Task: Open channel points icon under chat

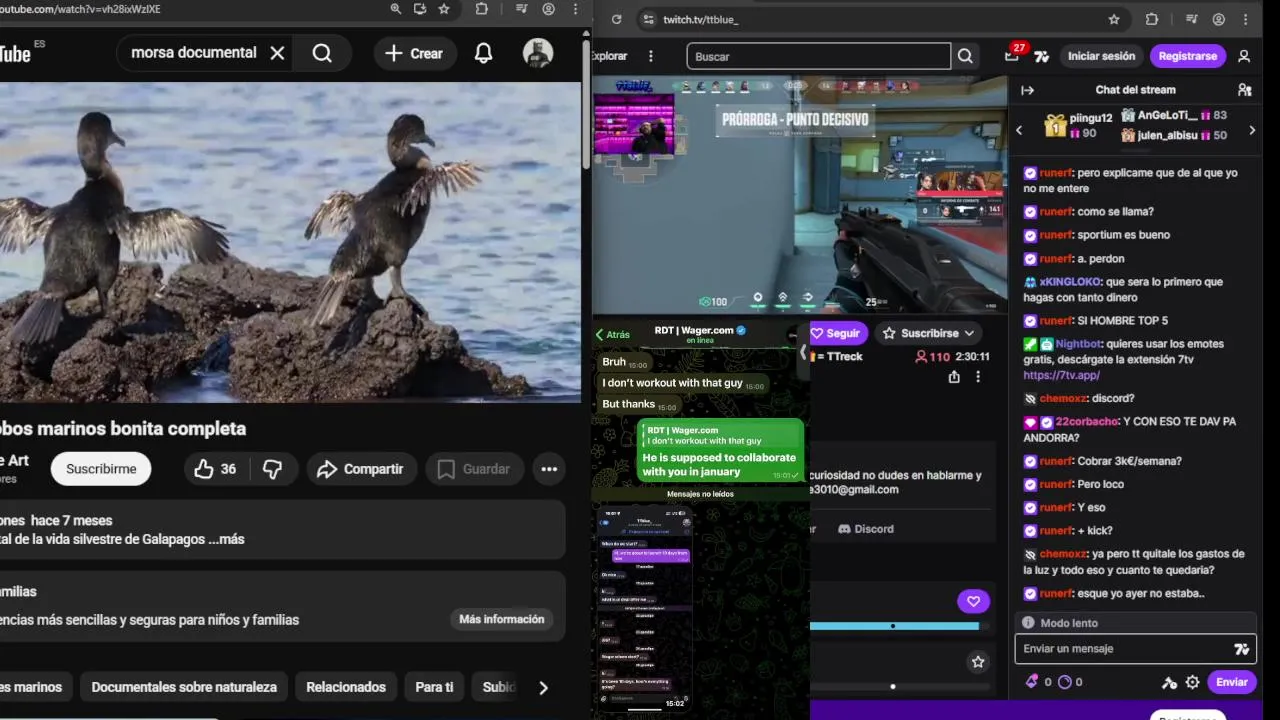Action: coord(1064,682)
